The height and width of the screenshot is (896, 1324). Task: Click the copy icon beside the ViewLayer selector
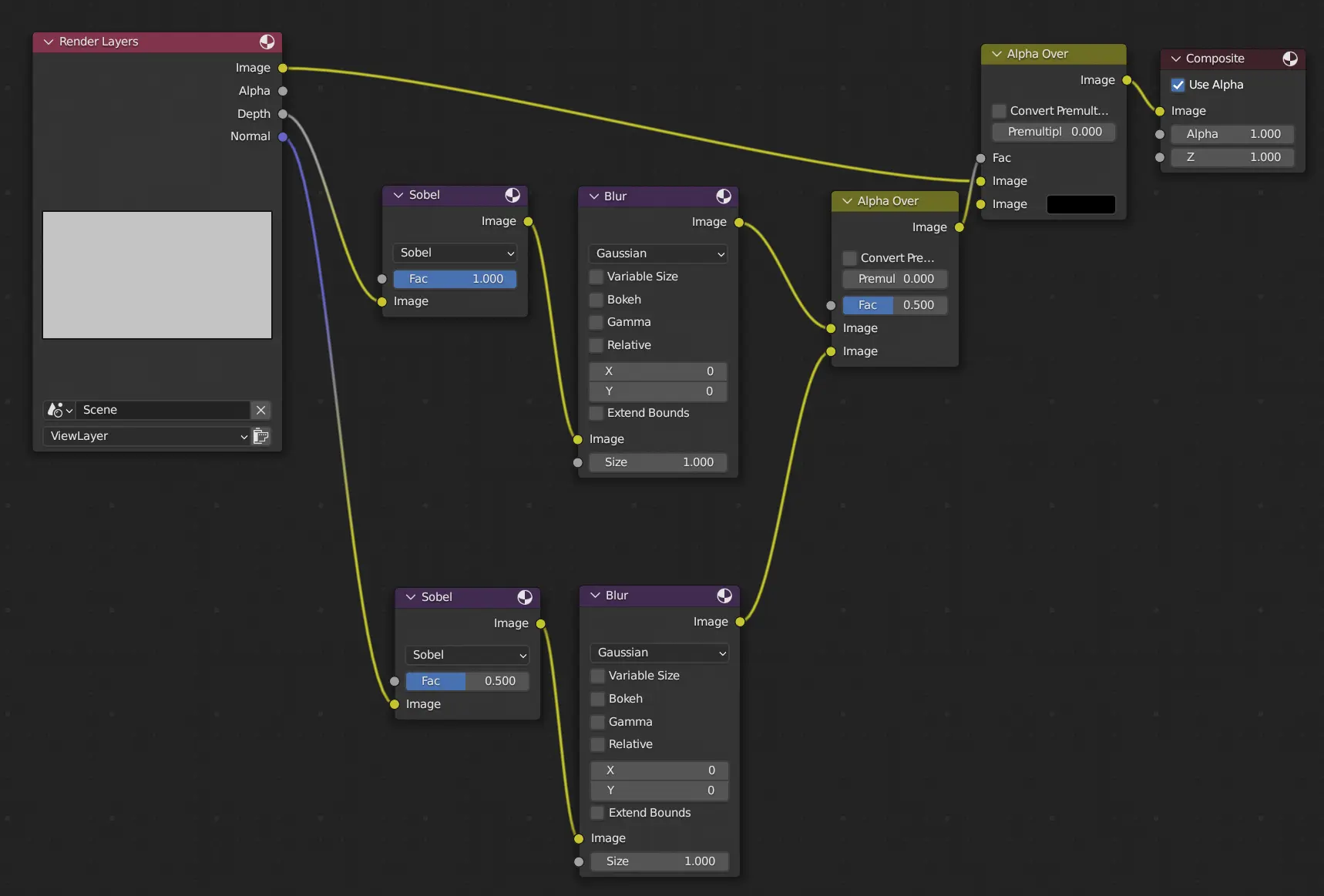(261, 436)
